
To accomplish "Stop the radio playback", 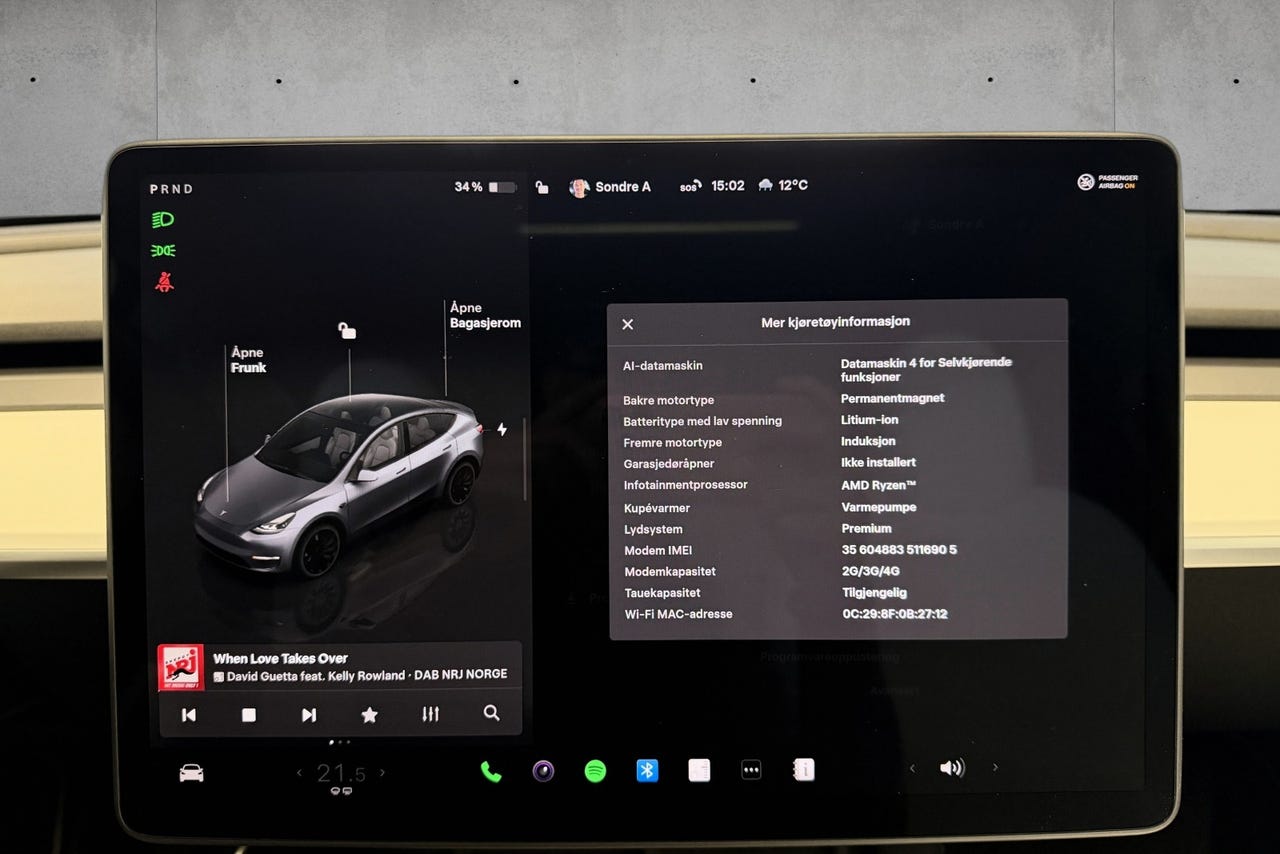I will [x=249, y=714].
